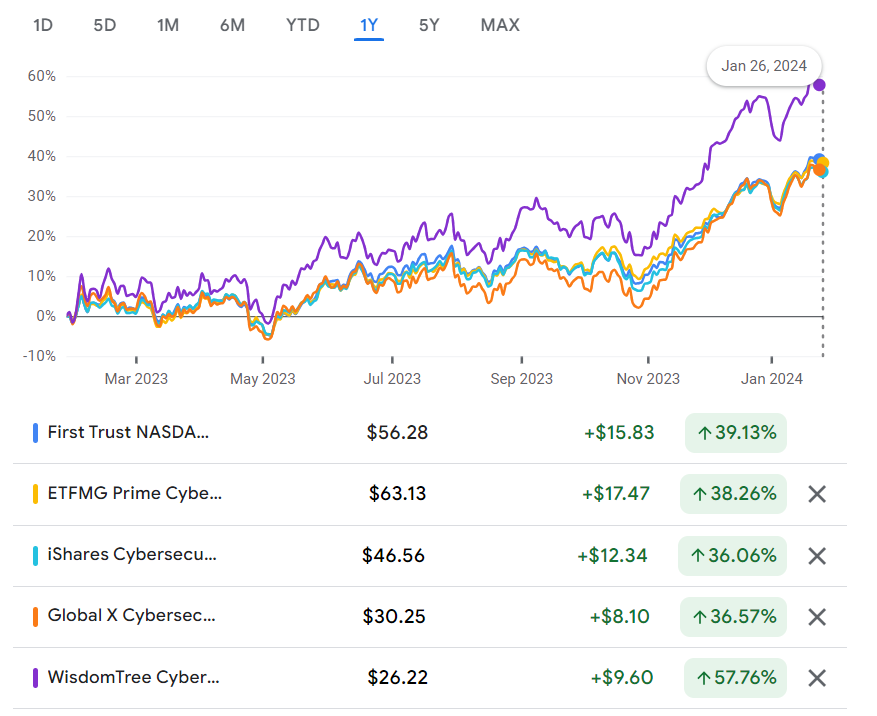Switch chart to 1D range
Image resolution: width=877 pixels, height=716 pixels.
pyautogui.click(x=43, y=25)
